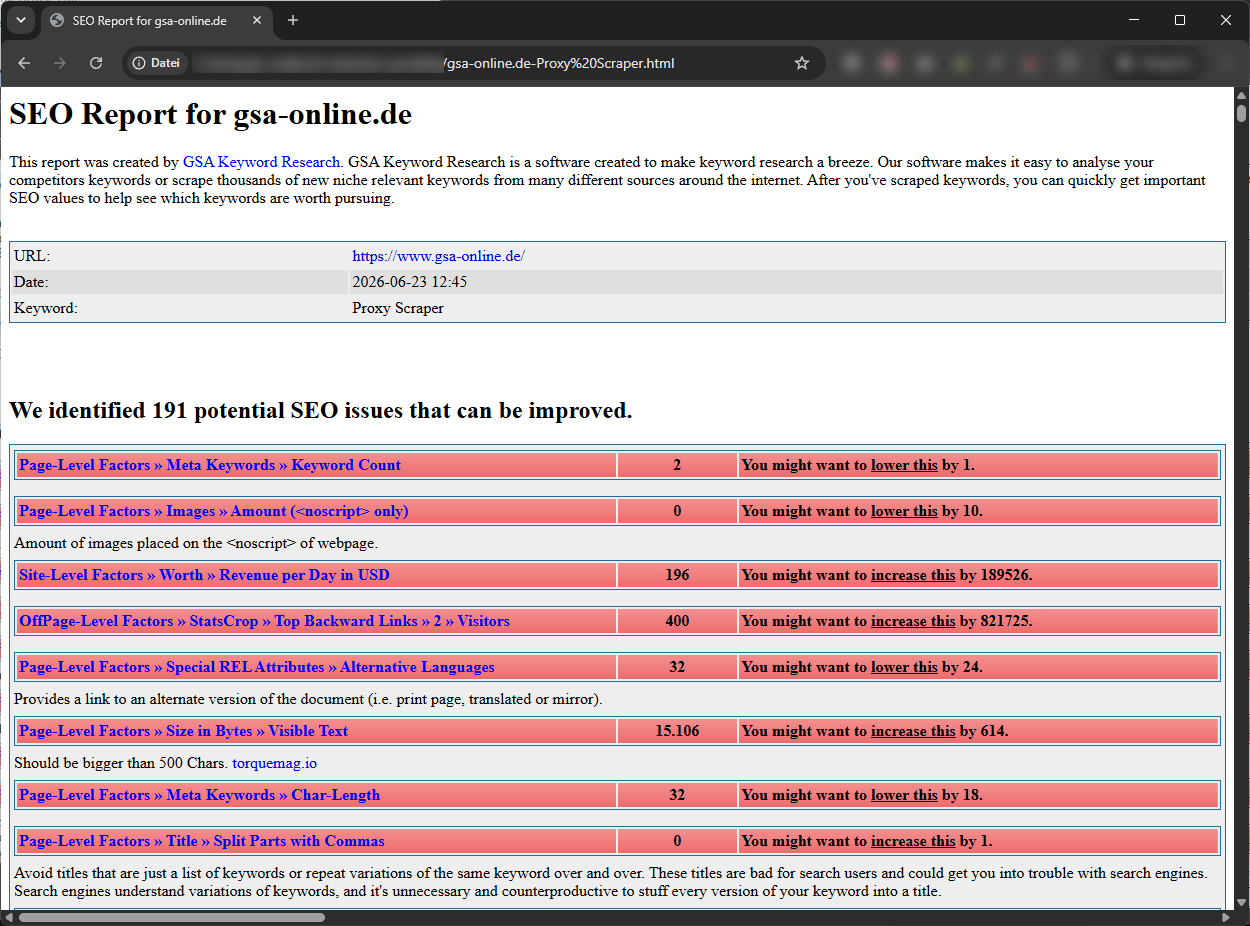
Task: Open the torquemag.io reference link
Action: [274, 763]
